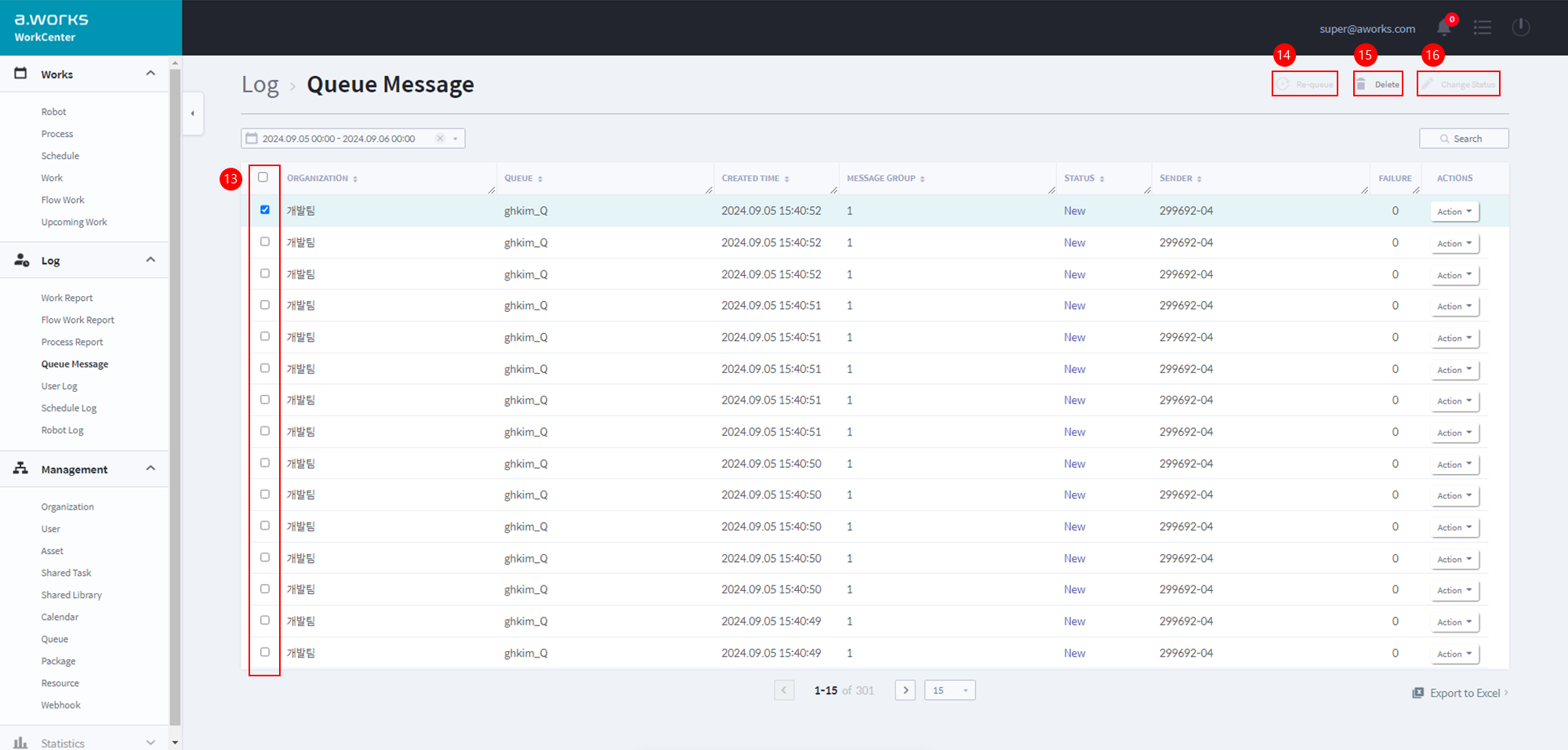Image resolution: width=1568 pixels, height=750 pixels.
Task: Click the Management hierarchy icon
Action: [21, 469]
